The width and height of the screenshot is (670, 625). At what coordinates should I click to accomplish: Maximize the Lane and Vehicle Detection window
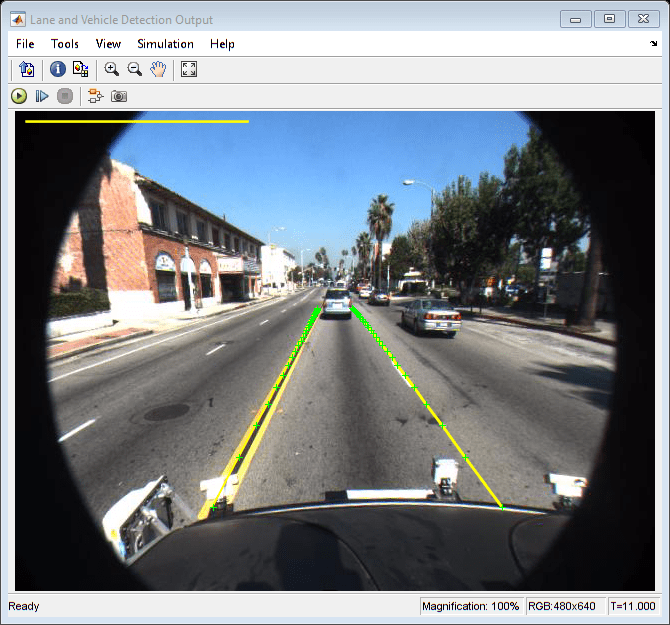(609, 19)
